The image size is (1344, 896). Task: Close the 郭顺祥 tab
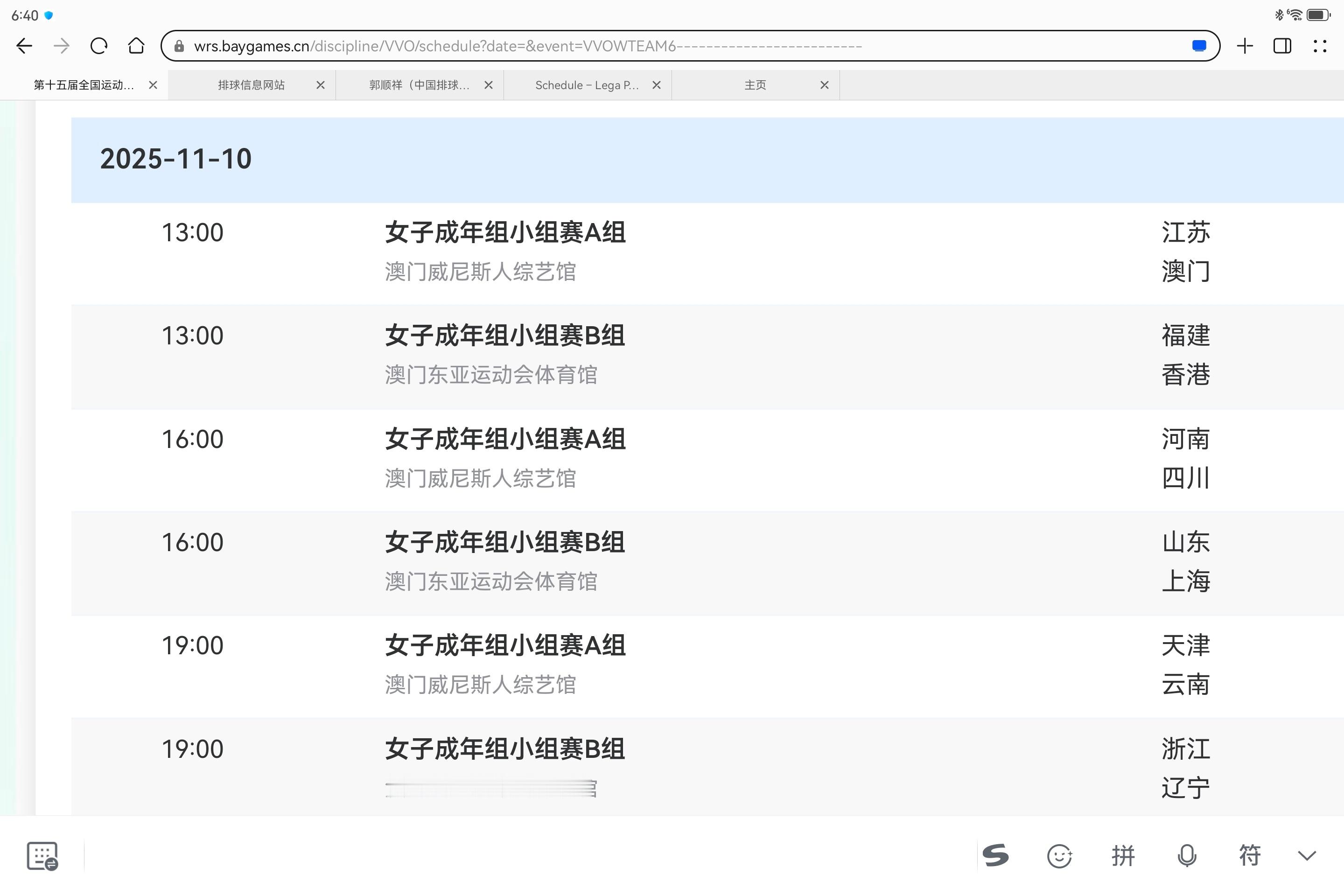489,85
